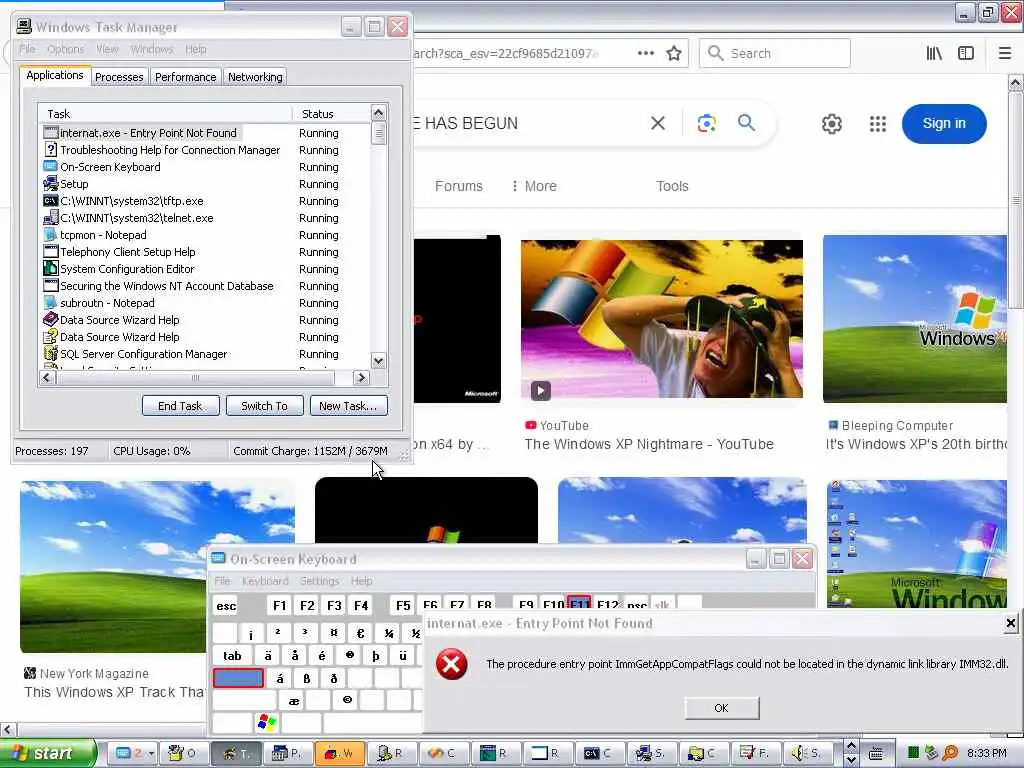Toggle the browser sidebar icon
This screenshot has width=1024, height=768.
(966, 54)
